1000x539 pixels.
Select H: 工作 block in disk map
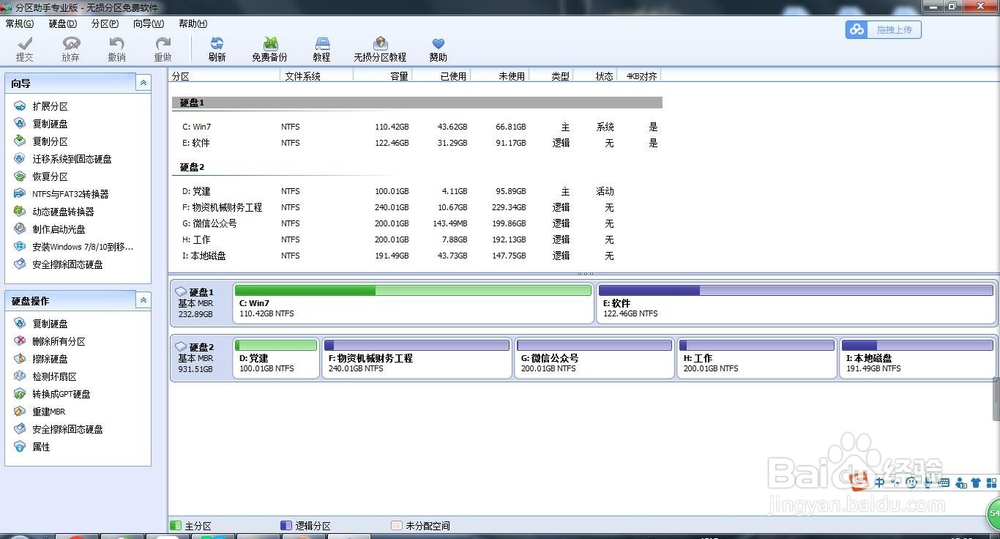point(757,358)
